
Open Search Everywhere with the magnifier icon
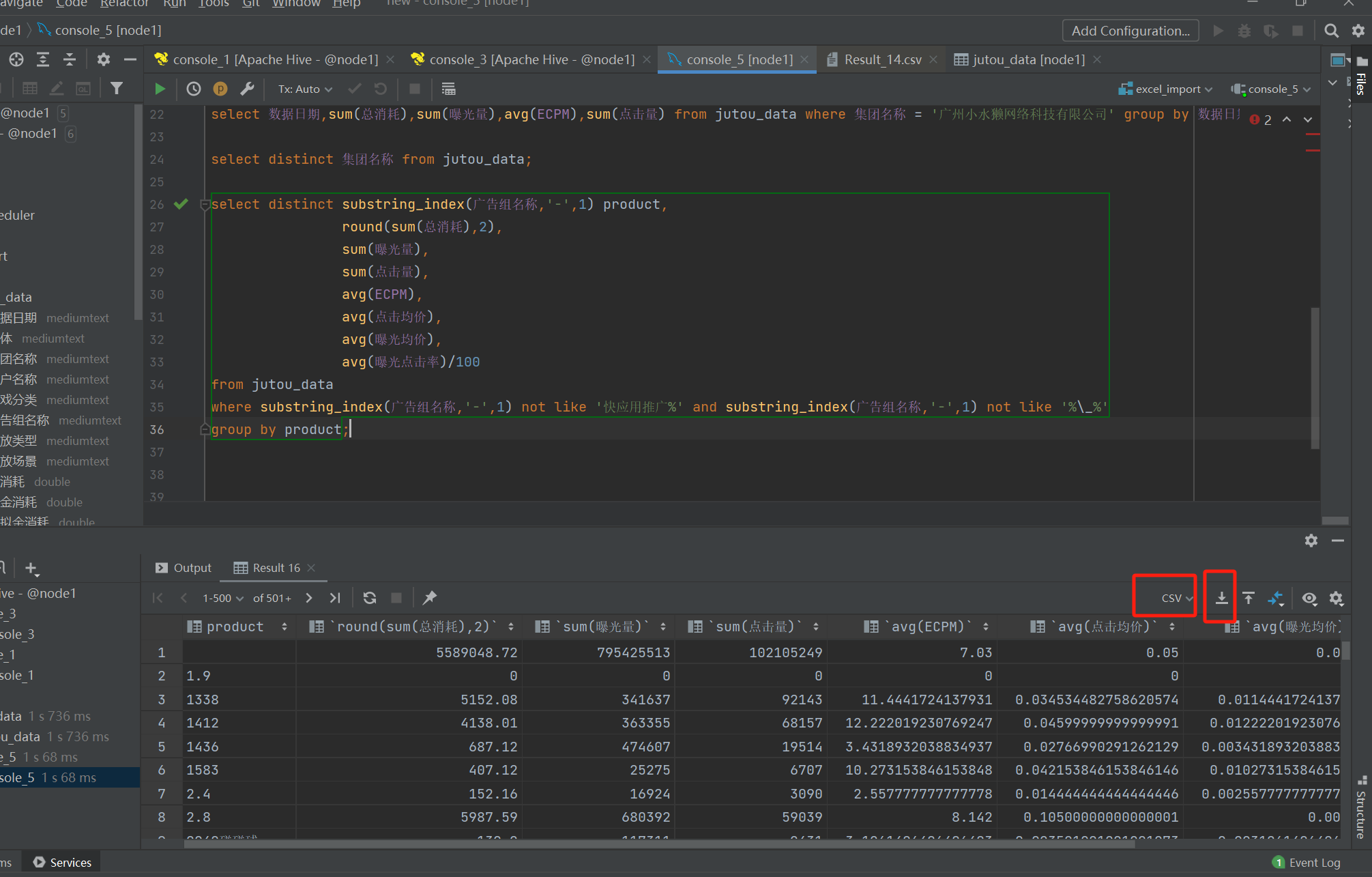[1331, 30]
